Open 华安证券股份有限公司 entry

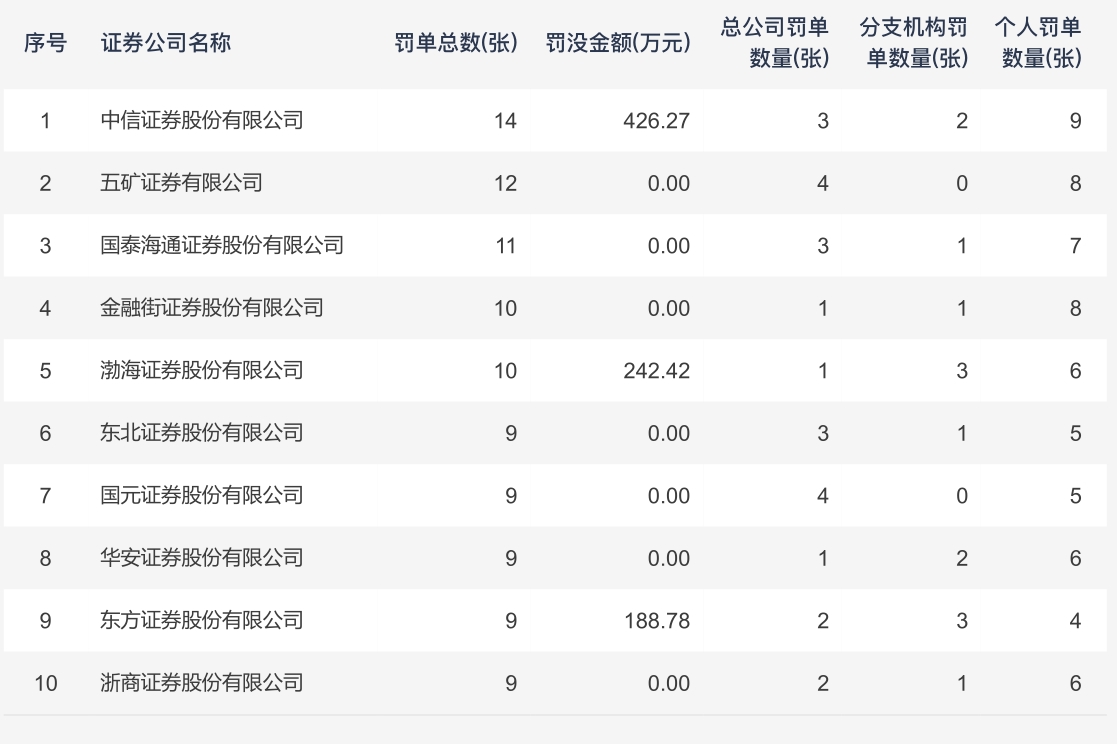pyautogui.click(x=202, y=558)
